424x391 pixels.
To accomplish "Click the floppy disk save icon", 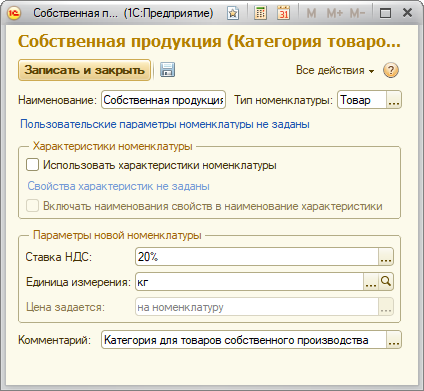I will coord(167,70).
